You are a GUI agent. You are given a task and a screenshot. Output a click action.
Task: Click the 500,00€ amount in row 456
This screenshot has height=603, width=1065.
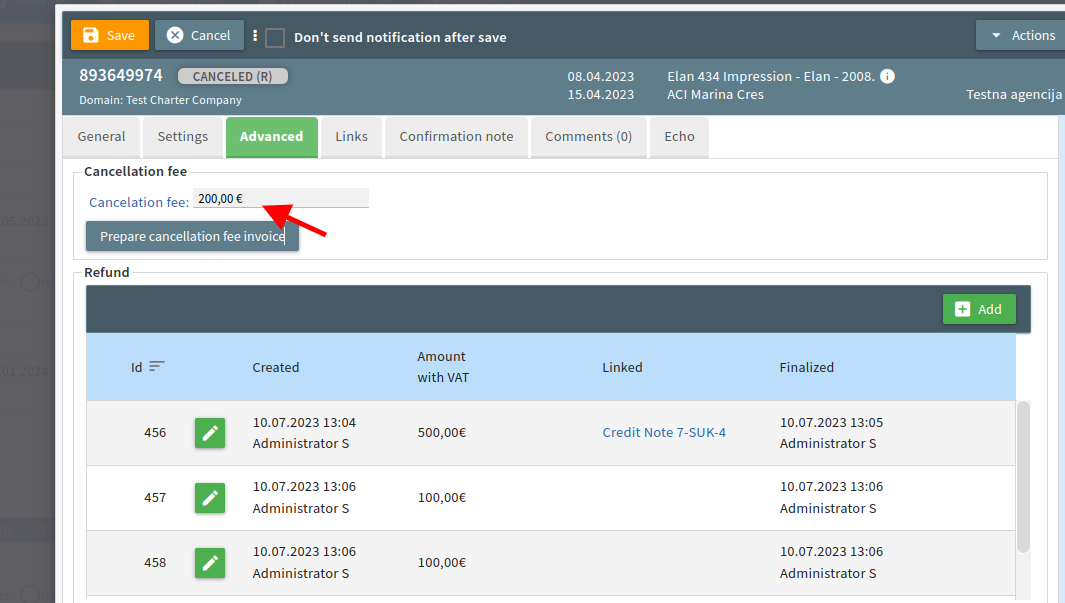441,433
